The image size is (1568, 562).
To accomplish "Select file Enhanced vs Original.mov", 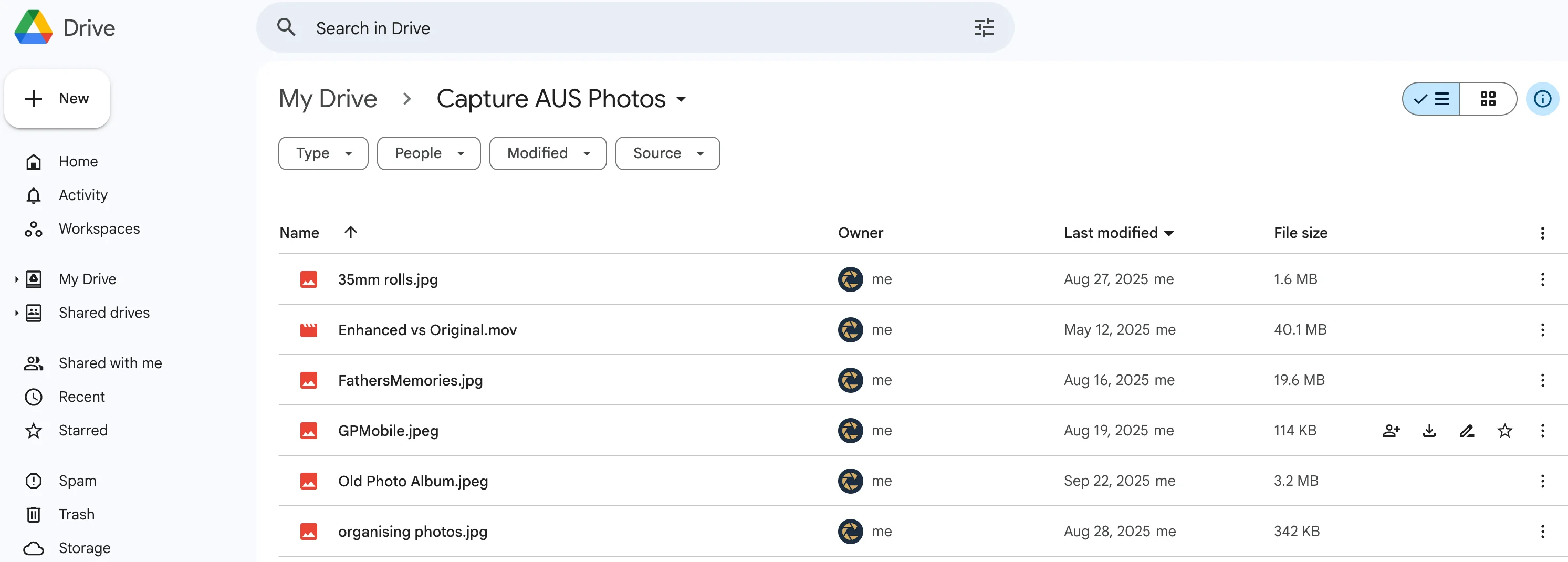I will [427, 329].
